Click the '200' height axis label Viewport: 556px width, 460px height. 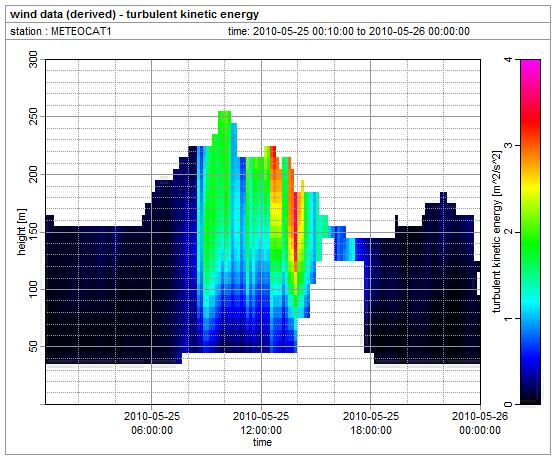pyautogui.click(x=33, y=174)
